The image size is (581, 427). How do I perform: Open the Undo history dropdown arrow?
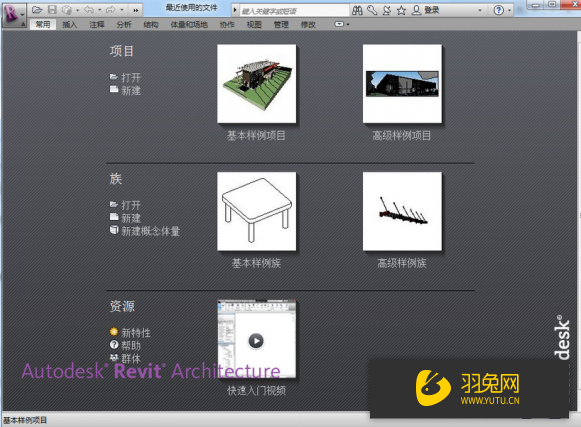click(100, 10)
